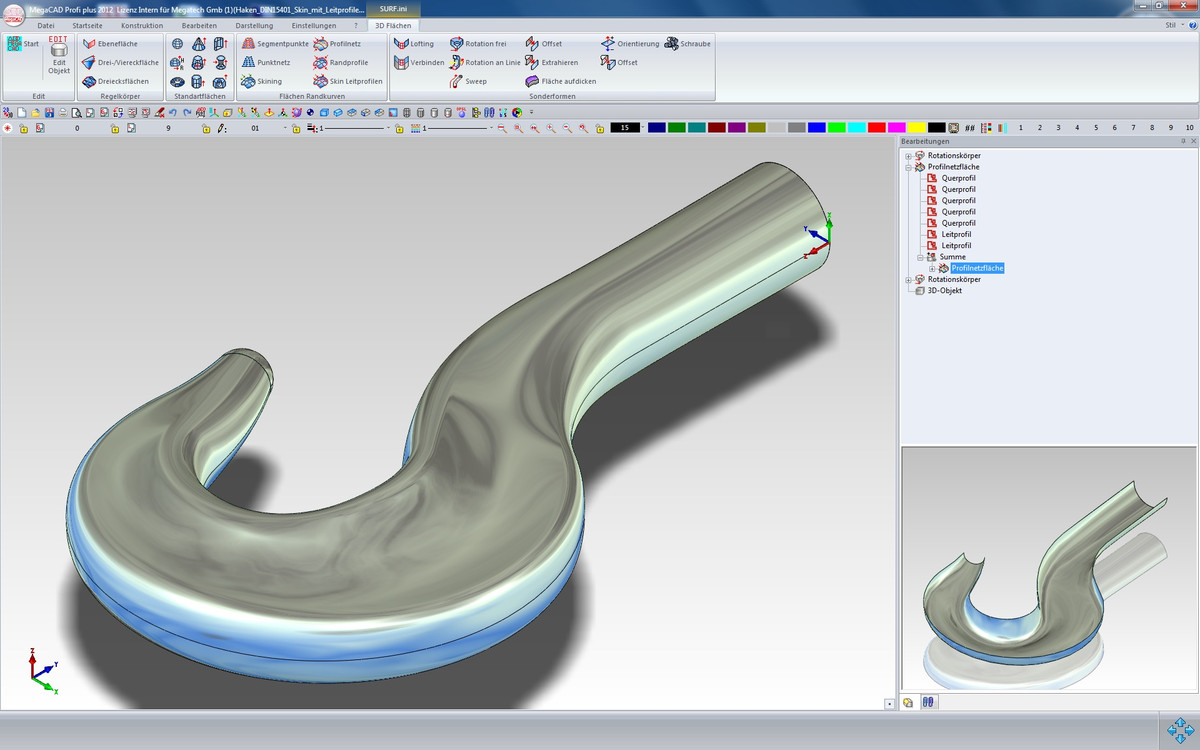Click the preview thumbnail of the hook
Image resolution: width=1200 pixels, height=750 pixels.
tap(1048, 568)
